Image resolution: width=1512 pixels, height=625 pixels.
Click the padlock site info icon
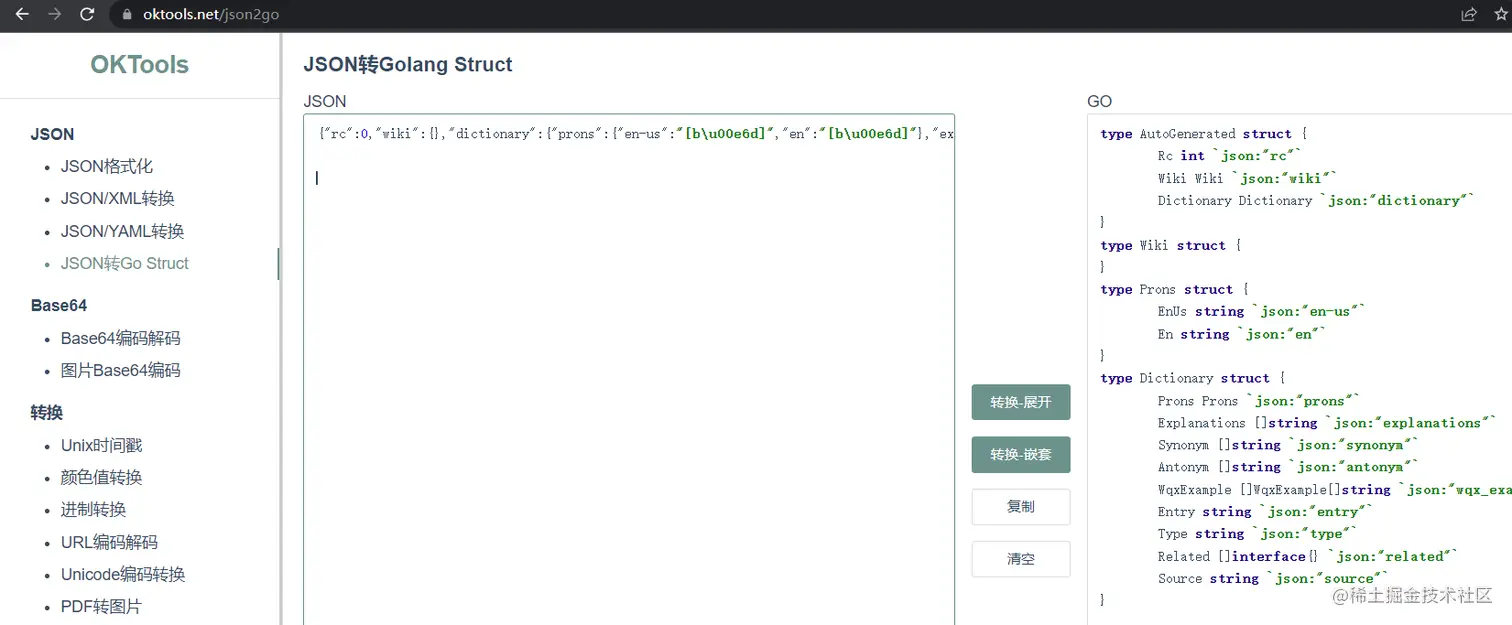pos(127,15)
